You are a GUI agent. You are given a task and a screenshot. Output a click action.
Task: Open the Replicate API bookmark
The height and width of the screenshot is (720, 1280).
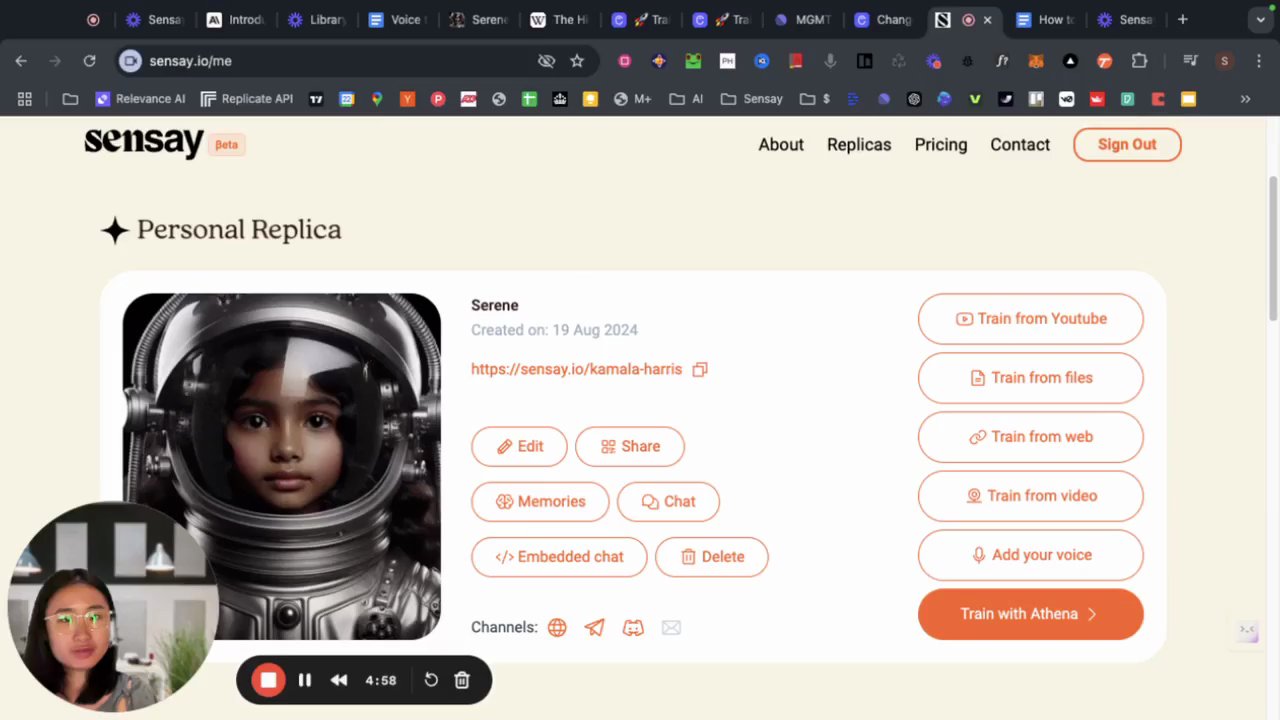(247, 99)
